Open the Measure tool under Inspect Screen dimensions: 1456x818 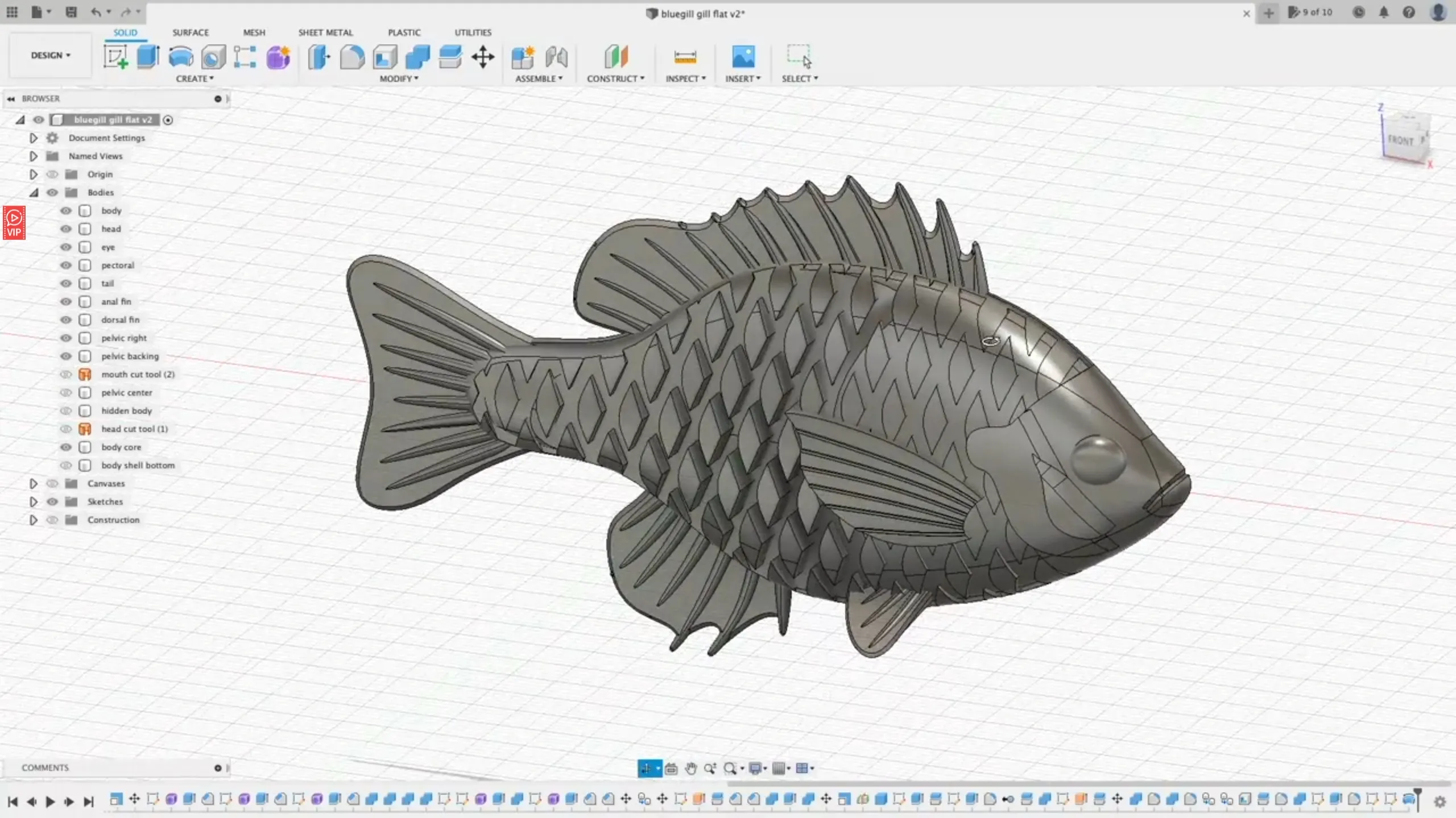pyautogui.click(x=686, y=57)
